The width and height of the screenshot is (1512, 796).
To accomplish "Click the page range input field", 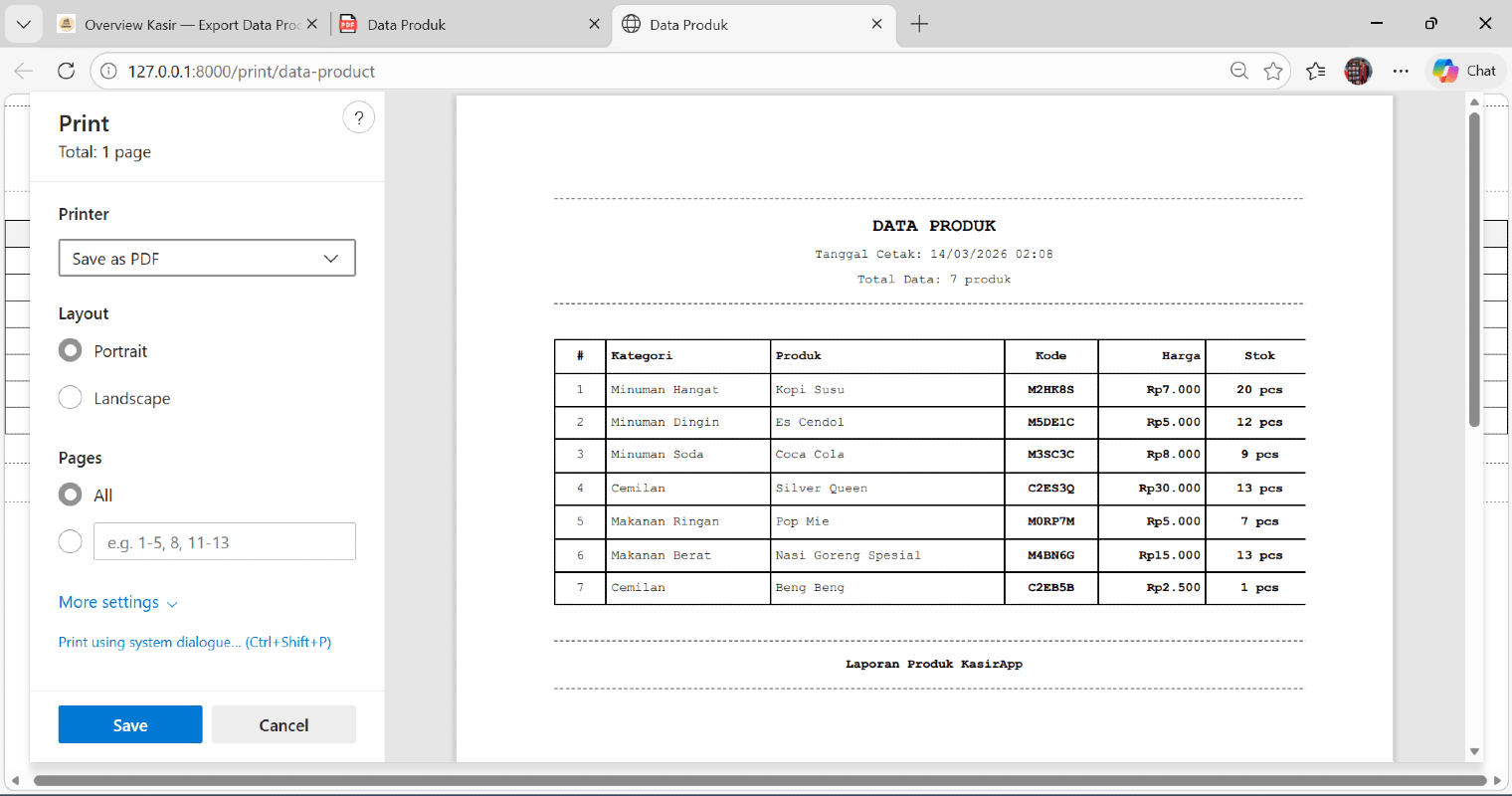I will coord(225,541).
